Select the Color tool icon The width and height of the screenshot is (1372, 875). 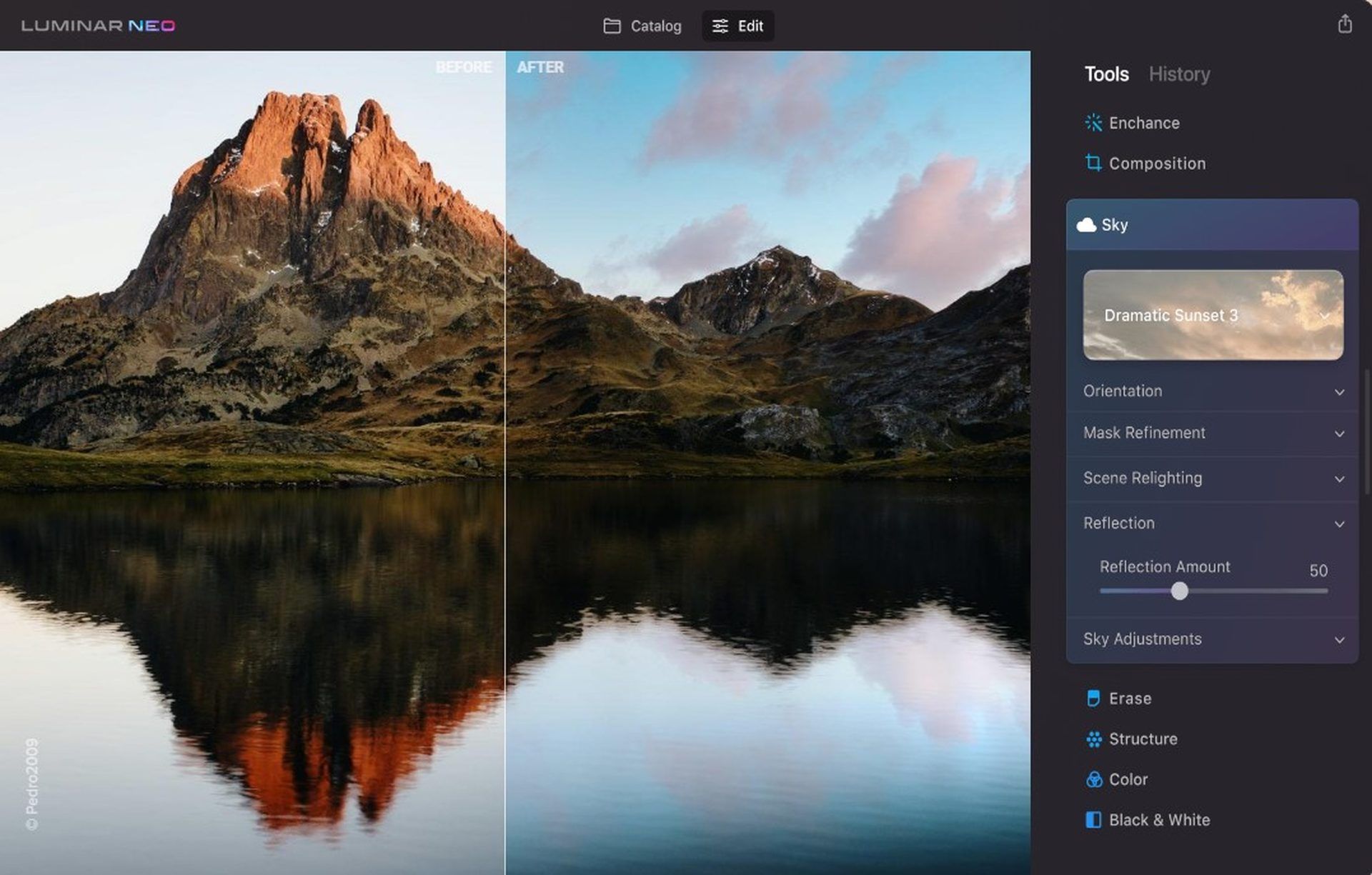[x=1092, y=779]
